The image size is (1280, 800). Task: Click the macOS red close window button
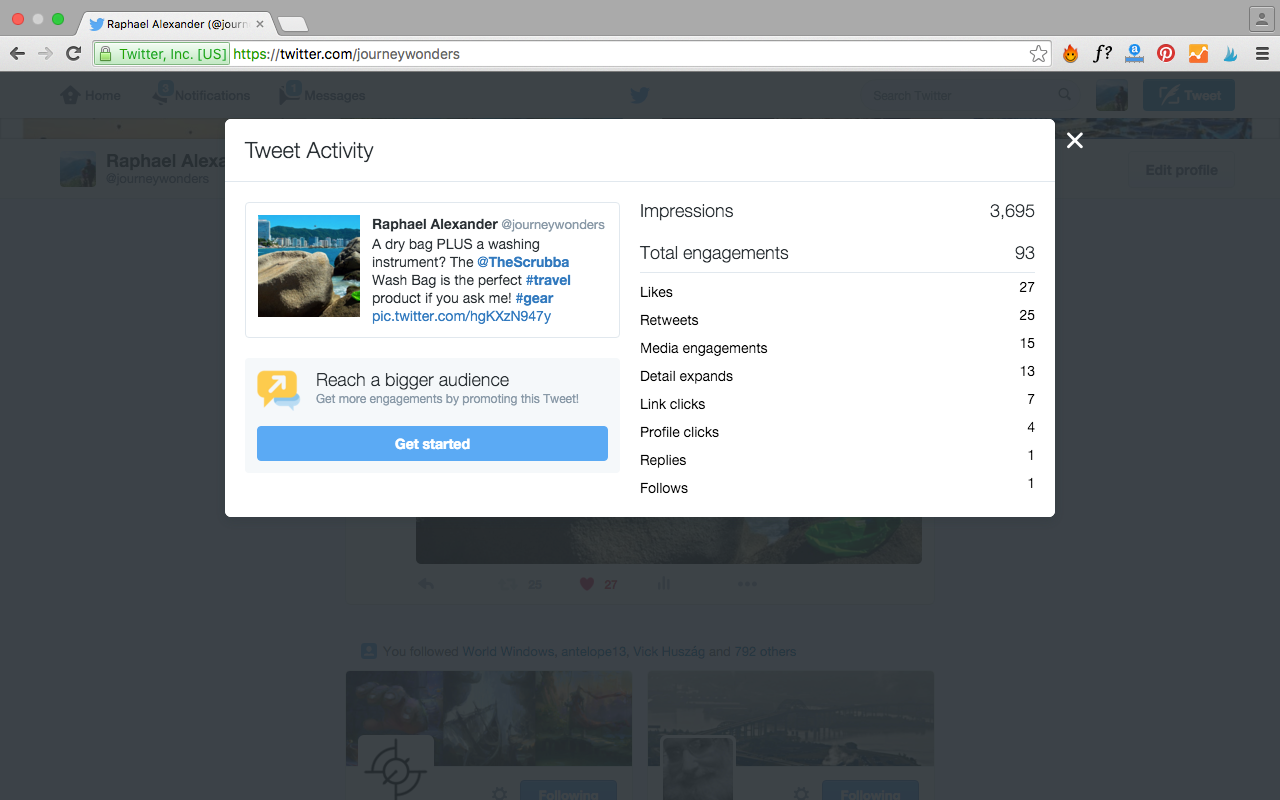pyautogui.click(x=18, y=19)
